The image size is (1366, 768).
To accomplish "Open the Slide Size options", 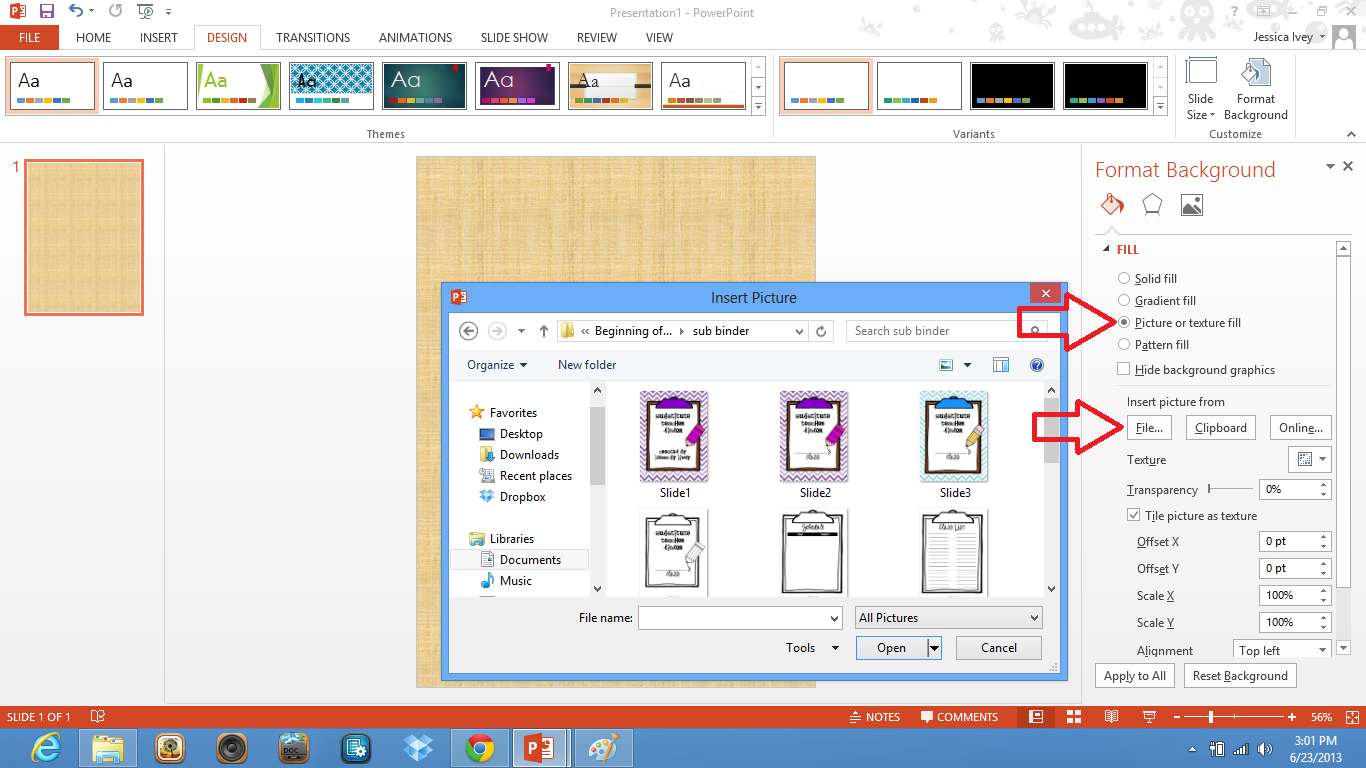I will pos(1201,90).
